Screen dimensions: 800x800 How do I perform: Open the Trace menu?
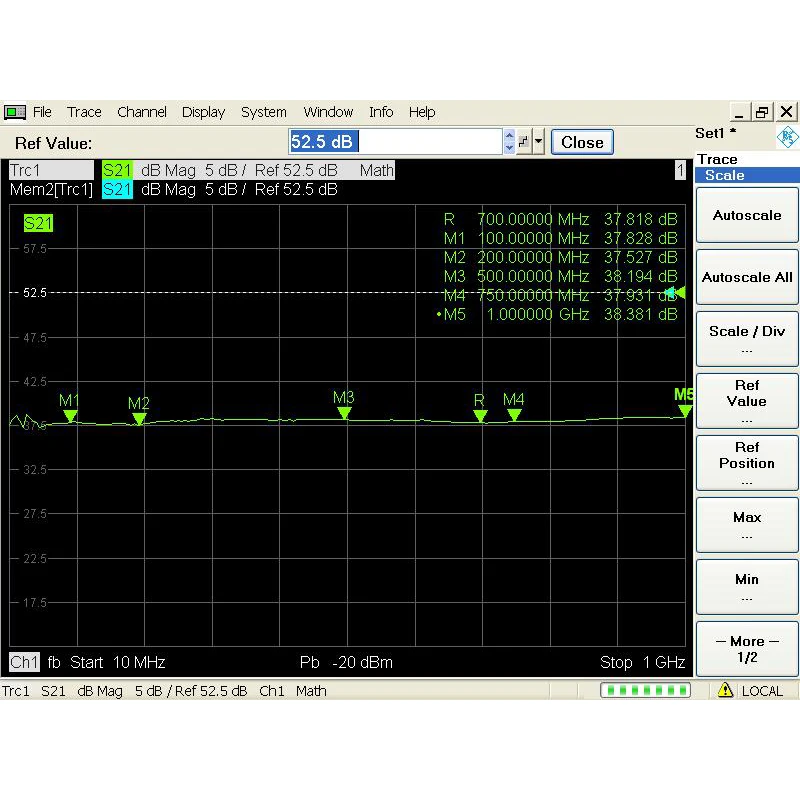click(84, 112)
